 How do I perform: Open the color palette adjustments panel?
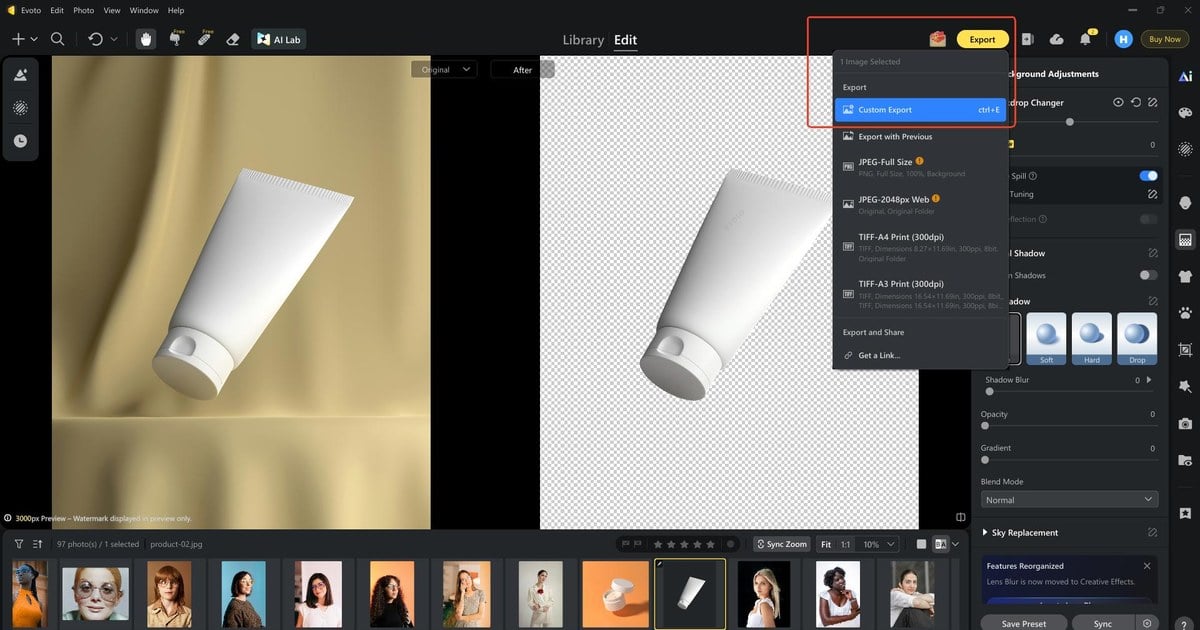click(x=1185, y=112)
